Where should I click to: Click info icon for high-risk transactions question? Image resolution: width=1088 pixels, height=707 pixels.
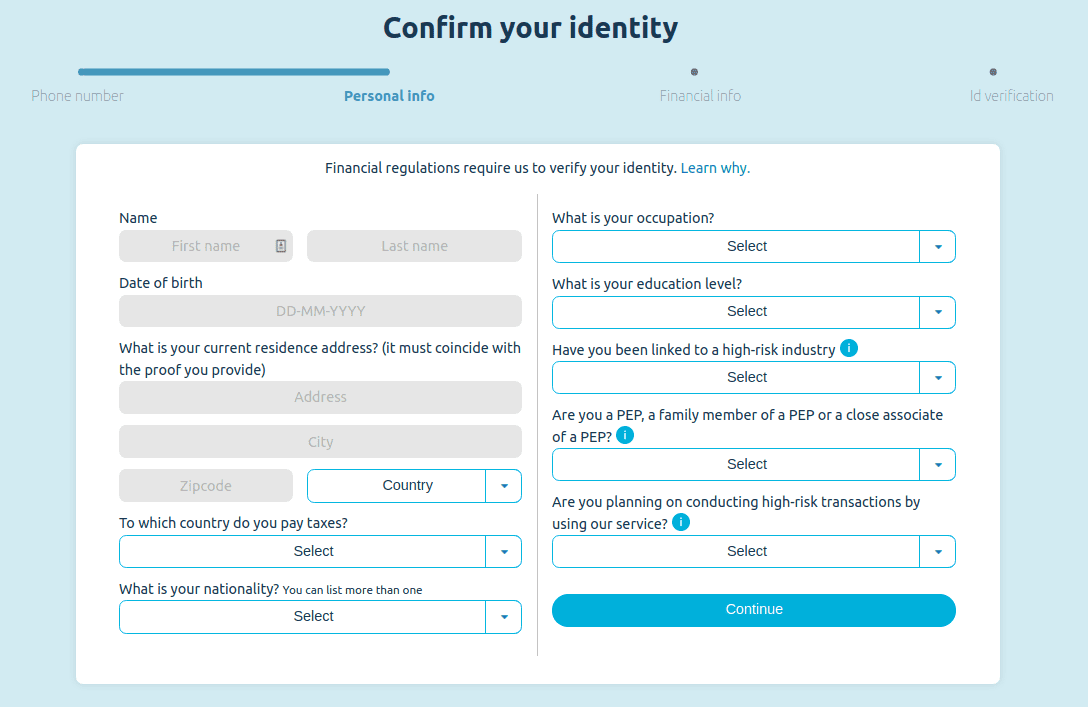(681, 522)
